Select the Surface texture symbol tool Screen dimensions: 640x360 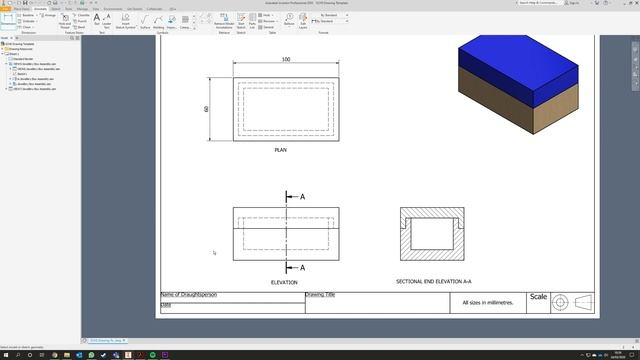(x=145, y=22)
